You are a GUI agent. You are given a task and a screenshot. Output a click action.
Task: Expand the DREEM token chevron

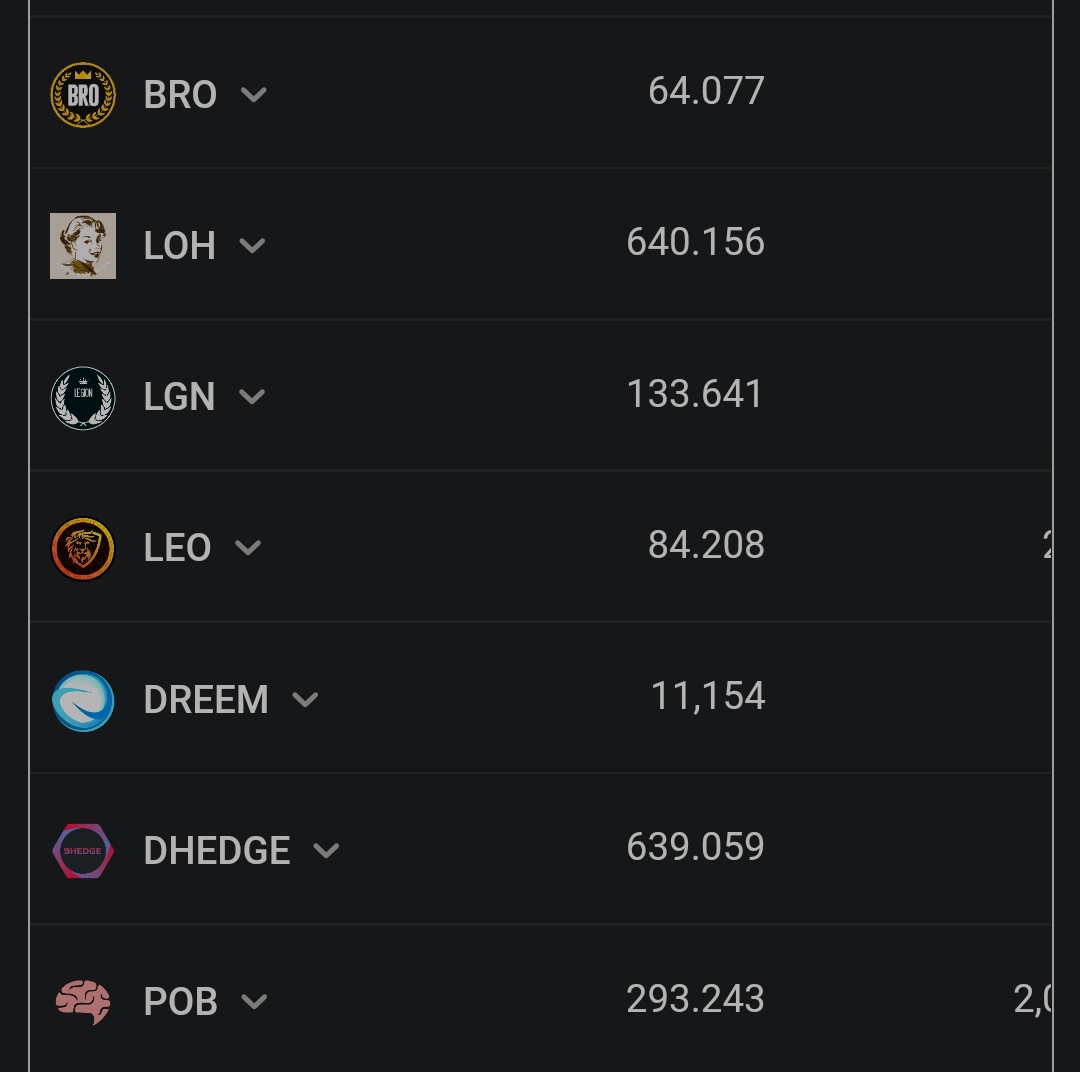[x=305, y=700]
